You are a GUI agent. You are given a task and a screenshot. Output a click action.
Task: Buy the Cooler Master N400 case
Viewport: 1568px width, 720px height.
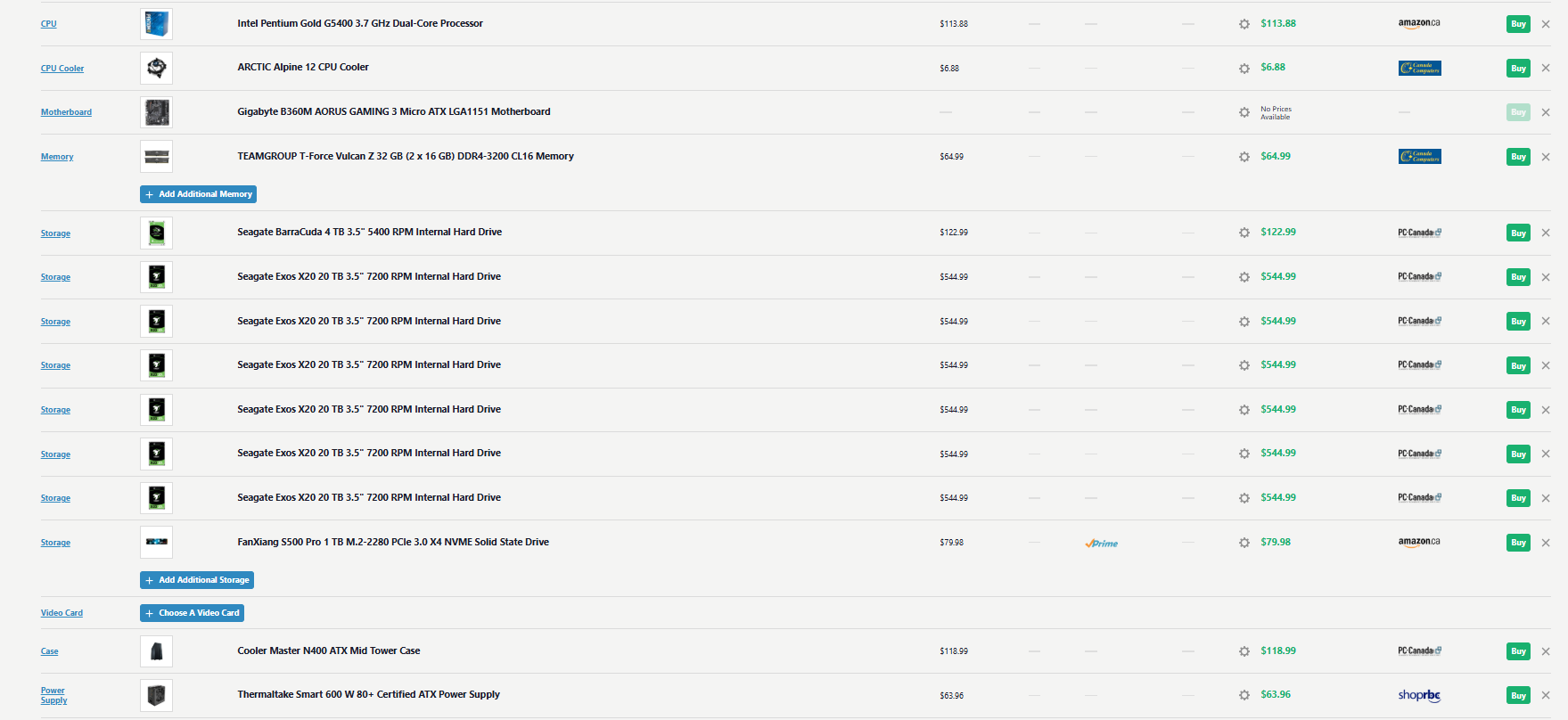(x=1518, y=651)
